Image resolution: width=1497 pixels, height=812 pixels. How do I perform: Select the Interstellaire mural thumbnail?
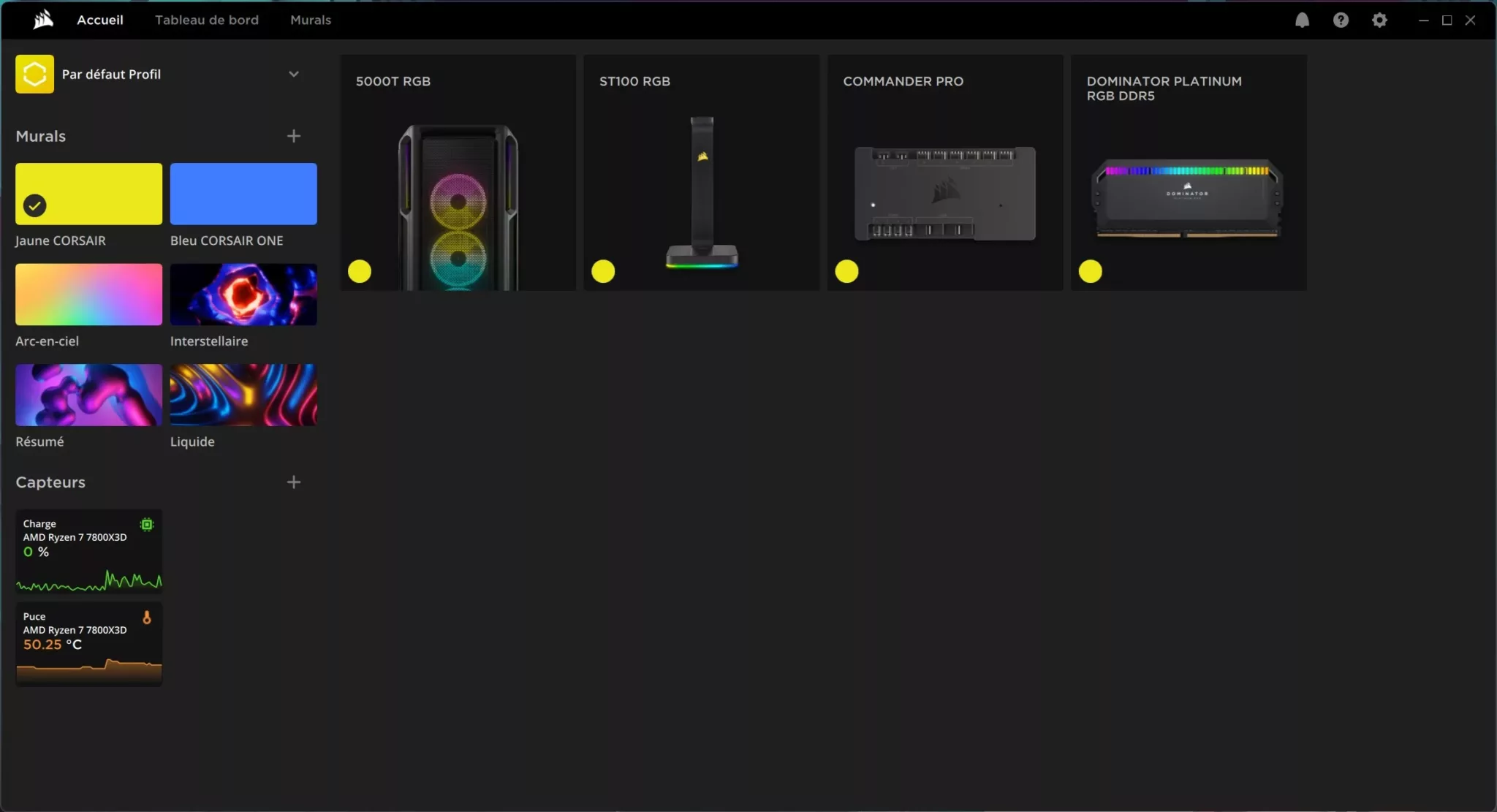point(243,295)
